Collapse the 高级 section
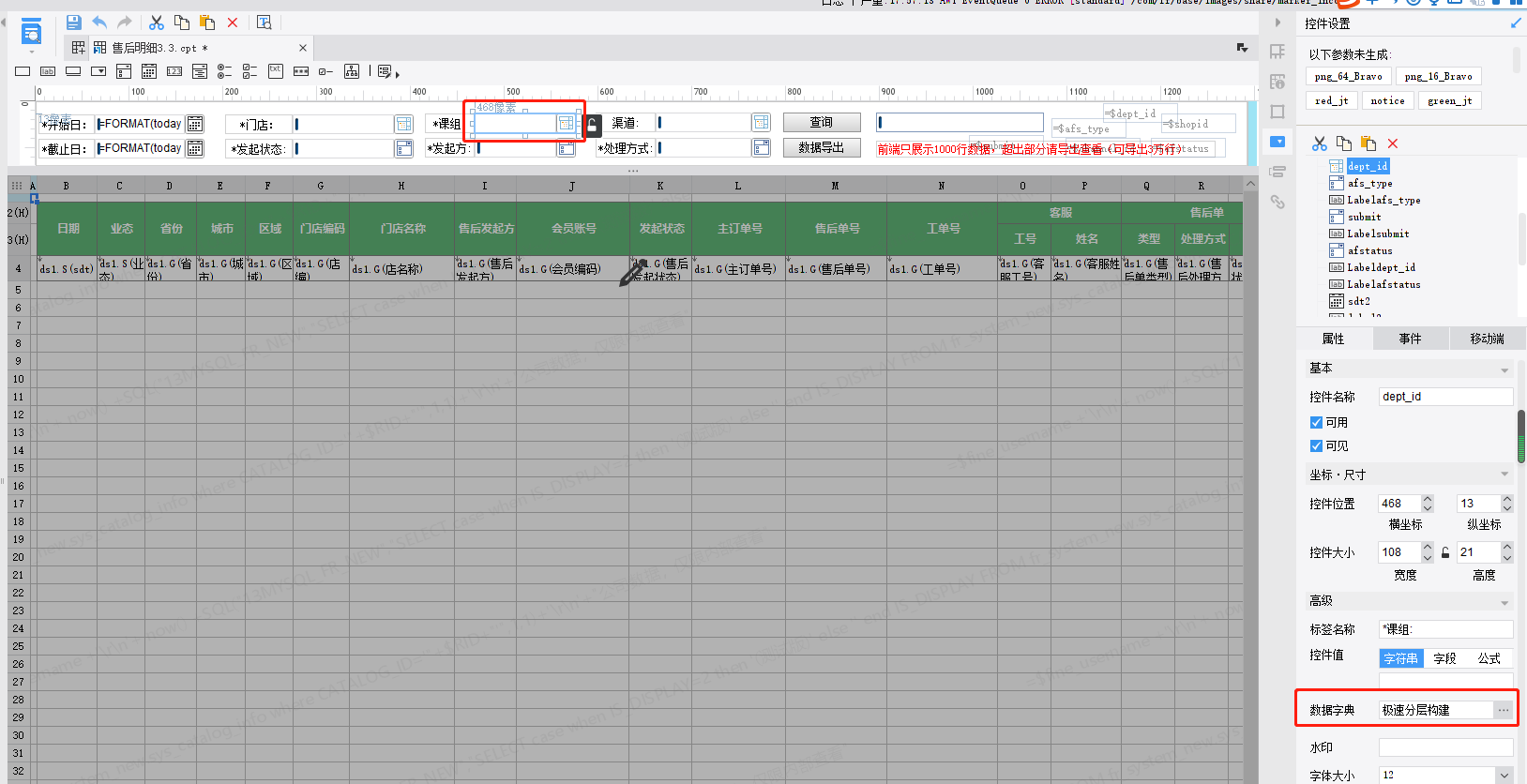Viewport: 1527px width, 784px height. [x=1504, y=603]
